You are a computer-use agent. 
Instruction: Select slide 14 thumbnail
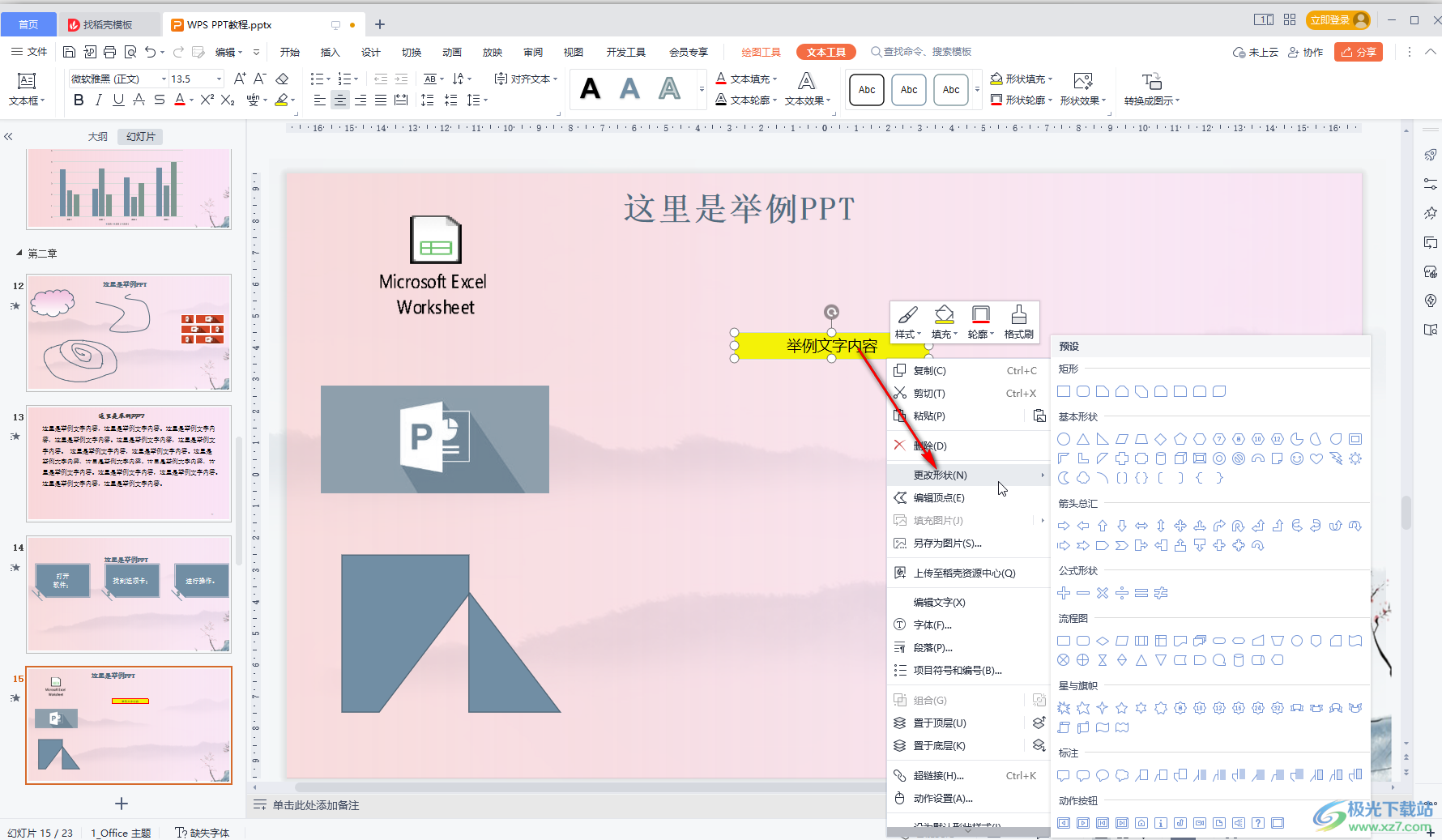[129, 594]
